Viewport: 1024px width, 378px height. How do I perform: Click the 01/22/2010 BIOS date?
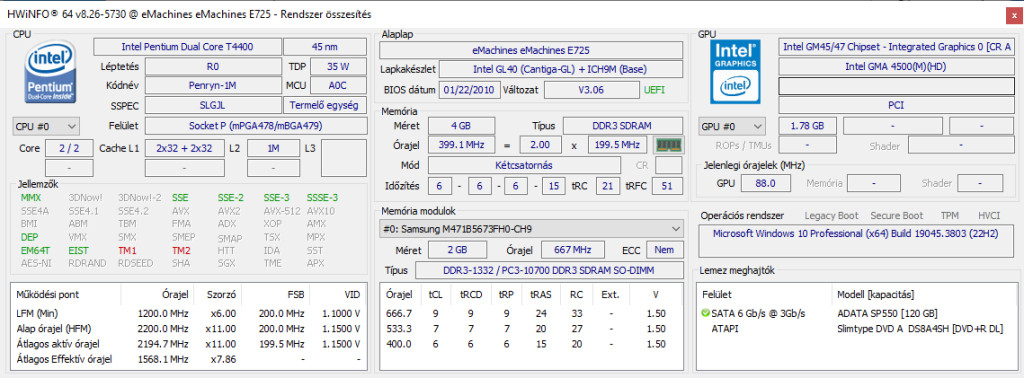tap(470, 89)
